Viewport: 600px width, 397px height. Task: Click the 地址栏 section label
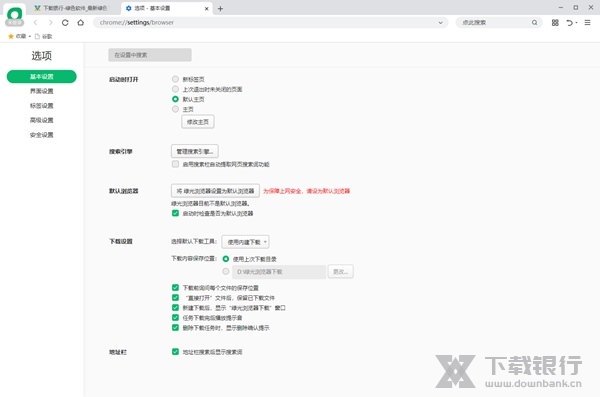click(118, 352)
